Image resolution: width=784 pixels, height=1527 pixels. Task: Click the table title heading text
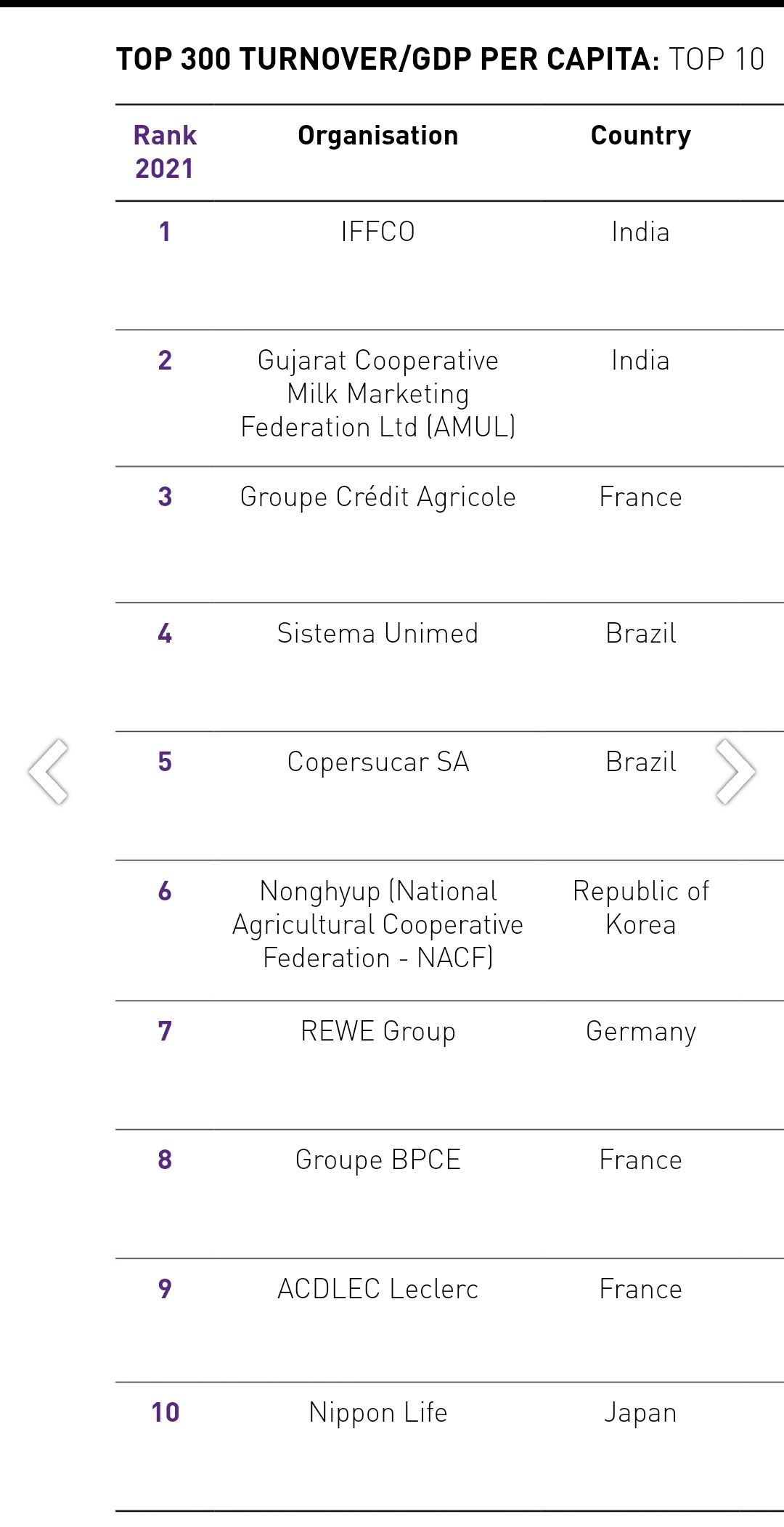pyautogui.click(x=440, y=59)
